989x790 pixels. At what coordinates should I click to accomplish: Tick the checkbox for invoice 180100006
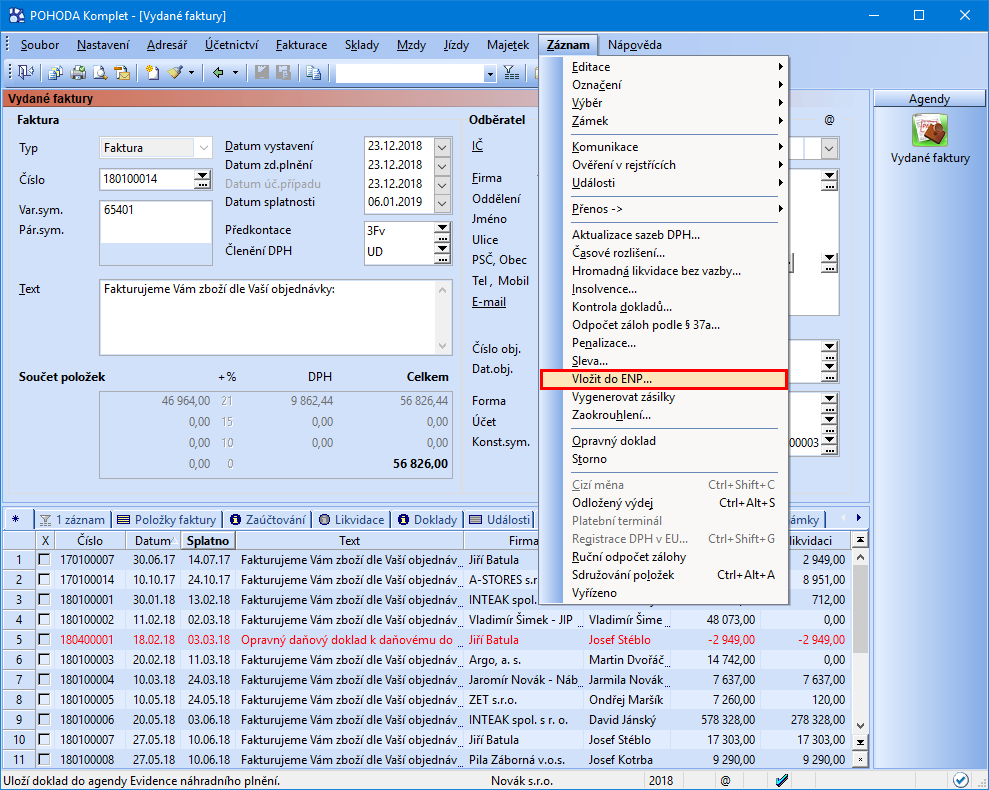[x=44, y=719]
